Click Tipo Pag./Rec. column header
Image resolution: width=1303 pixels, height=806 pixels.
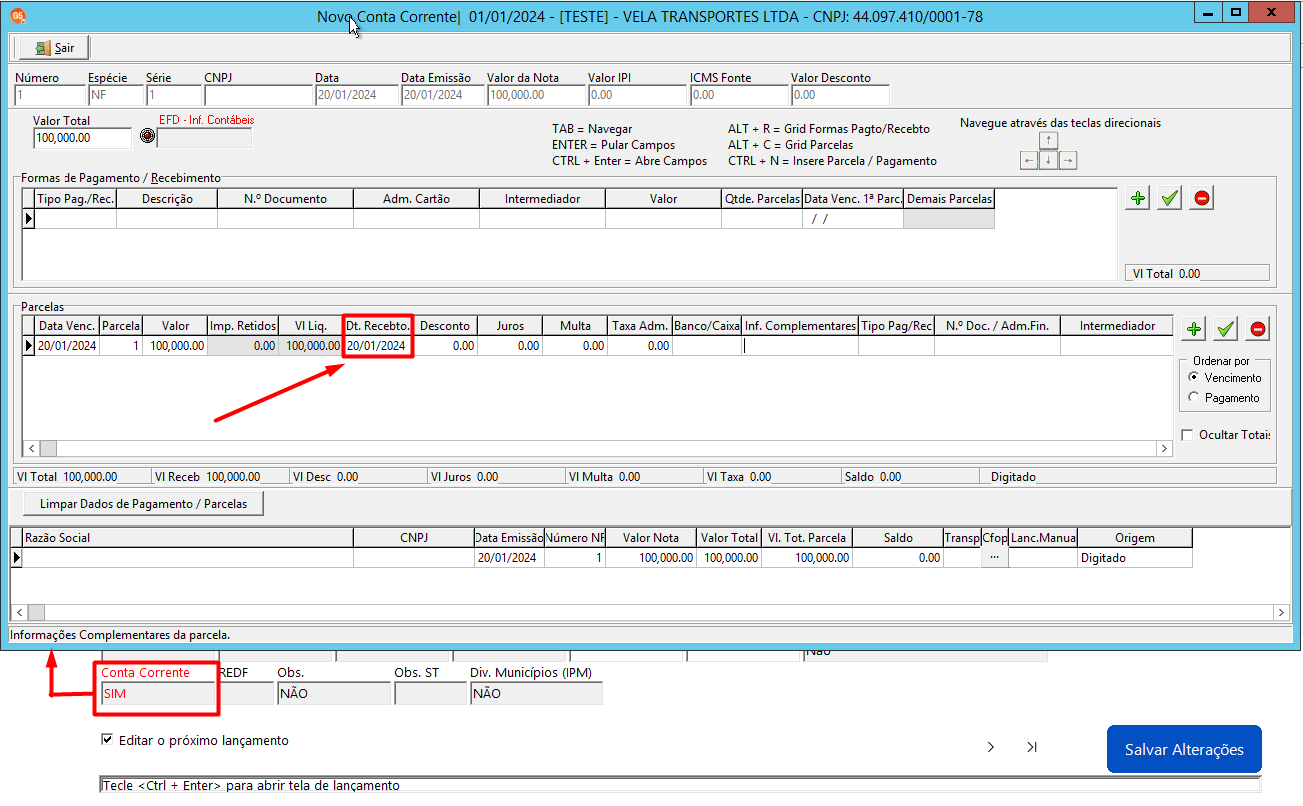(x=76, y=199)
